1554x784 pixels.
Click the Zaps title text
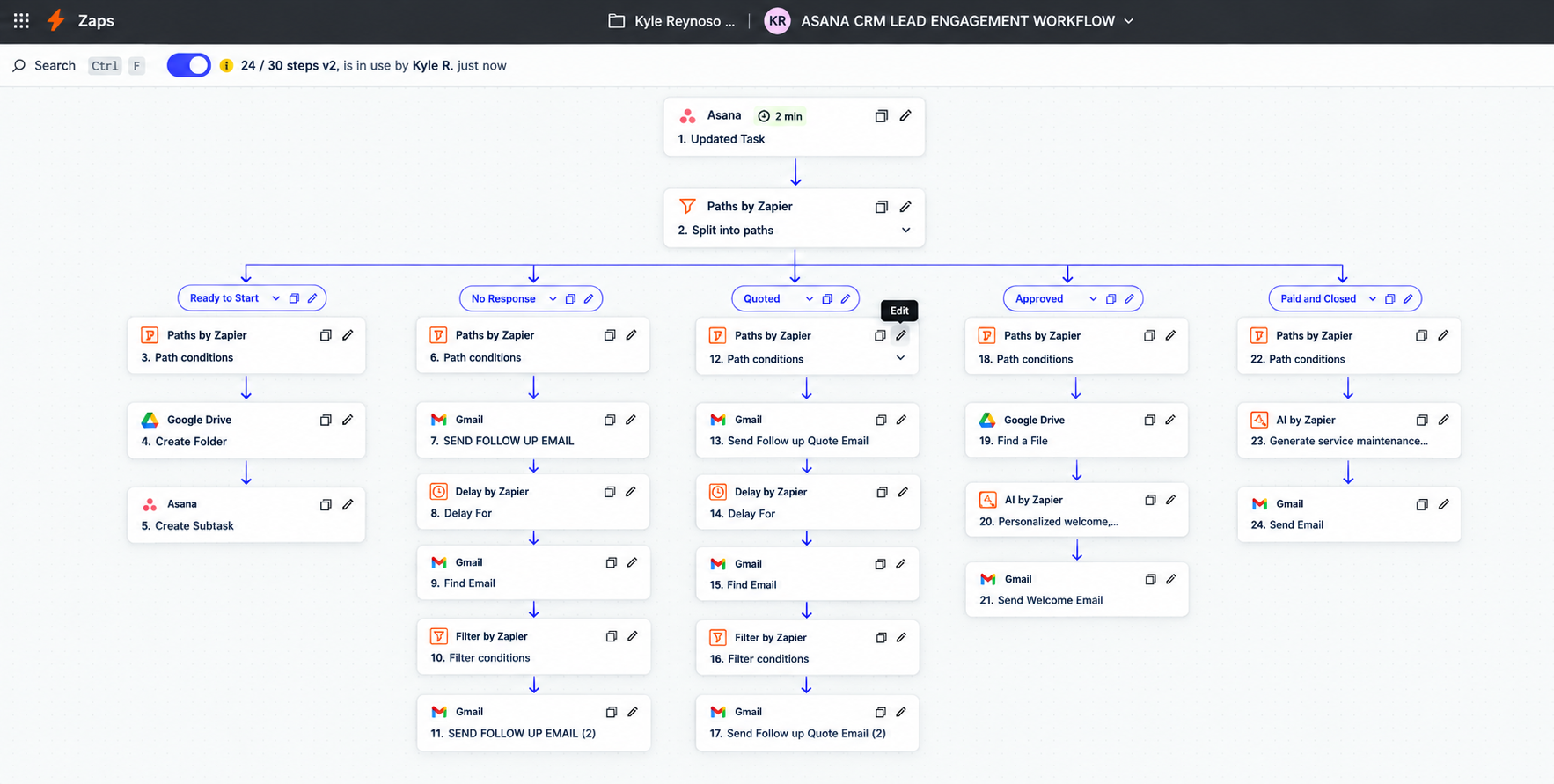click(x=96, y=20)
